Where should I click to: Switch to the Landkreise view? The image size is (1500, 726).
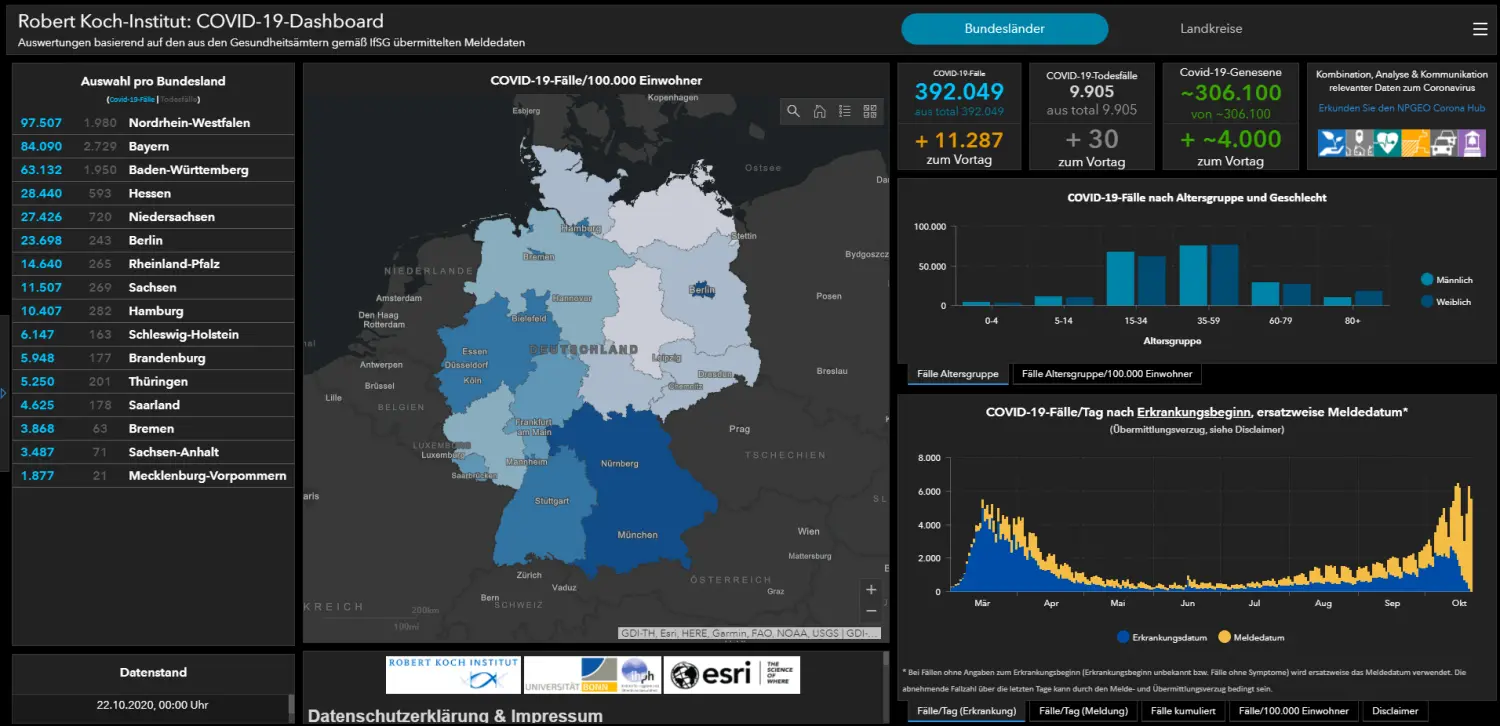[1211, 28]
